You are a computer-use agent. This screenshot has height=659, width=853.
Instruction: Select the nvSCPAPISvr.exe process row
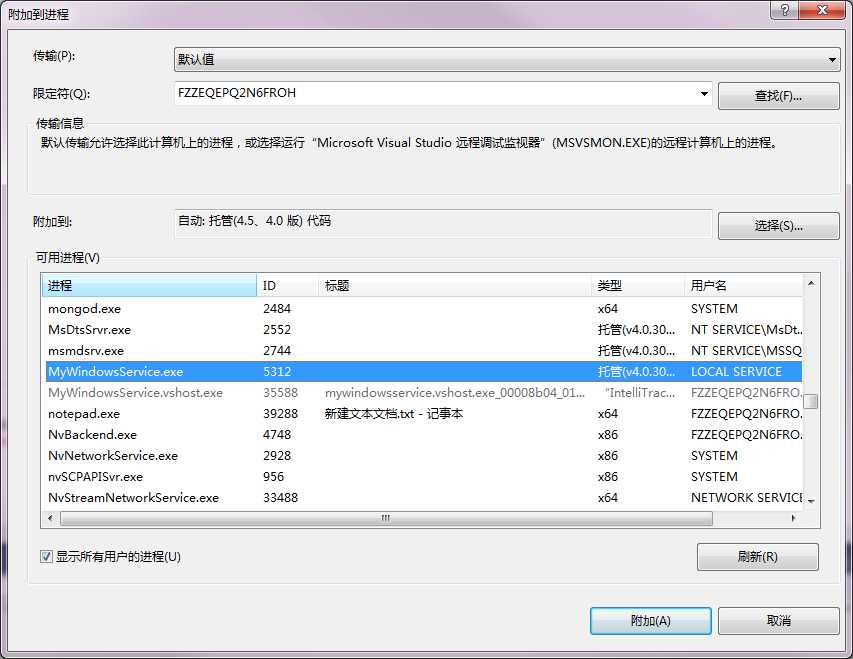[424, 477]
